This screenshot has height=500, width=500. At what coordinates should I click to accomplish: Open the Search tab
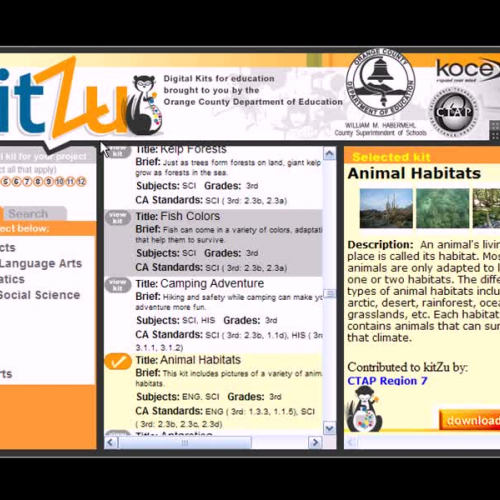(x=35, y=214)
